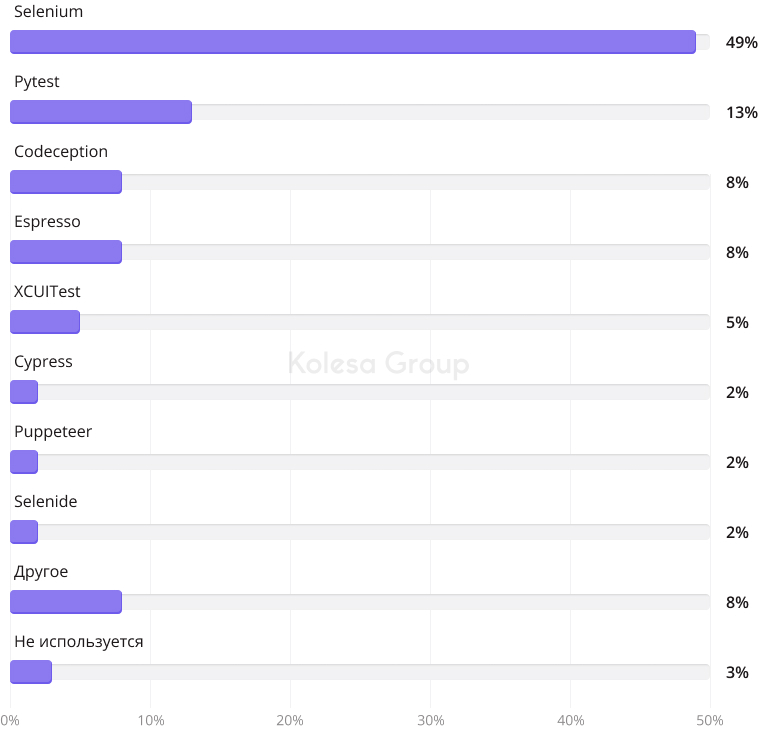The height and width of the screenshot is (733, 759).
Task: Click the Pytest bar fill
Action: pyautogui.click(x=100, y=112)
